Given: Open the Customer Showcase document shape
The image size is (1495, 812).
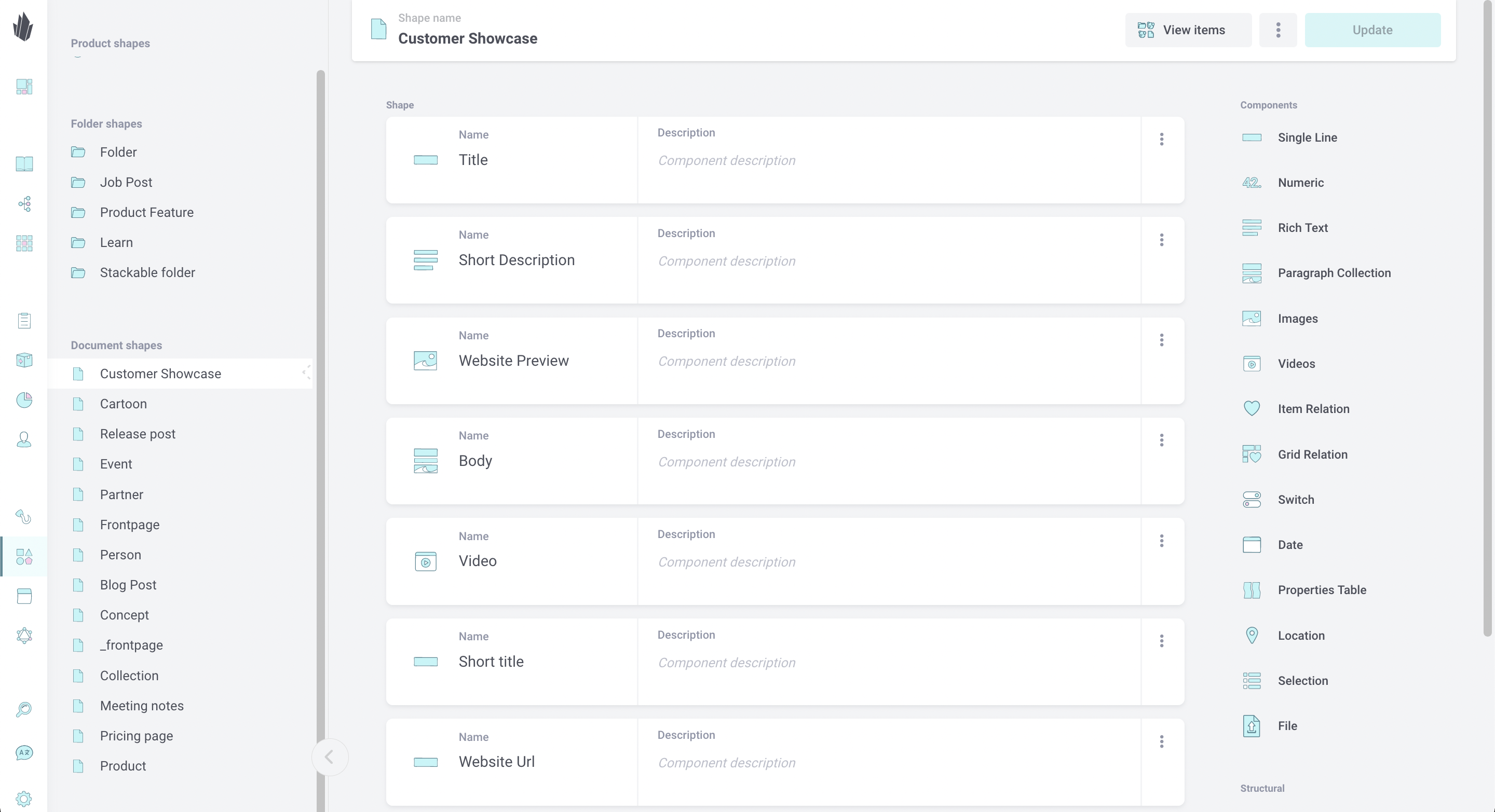Looking at the screenshot, I should (180, 374).
